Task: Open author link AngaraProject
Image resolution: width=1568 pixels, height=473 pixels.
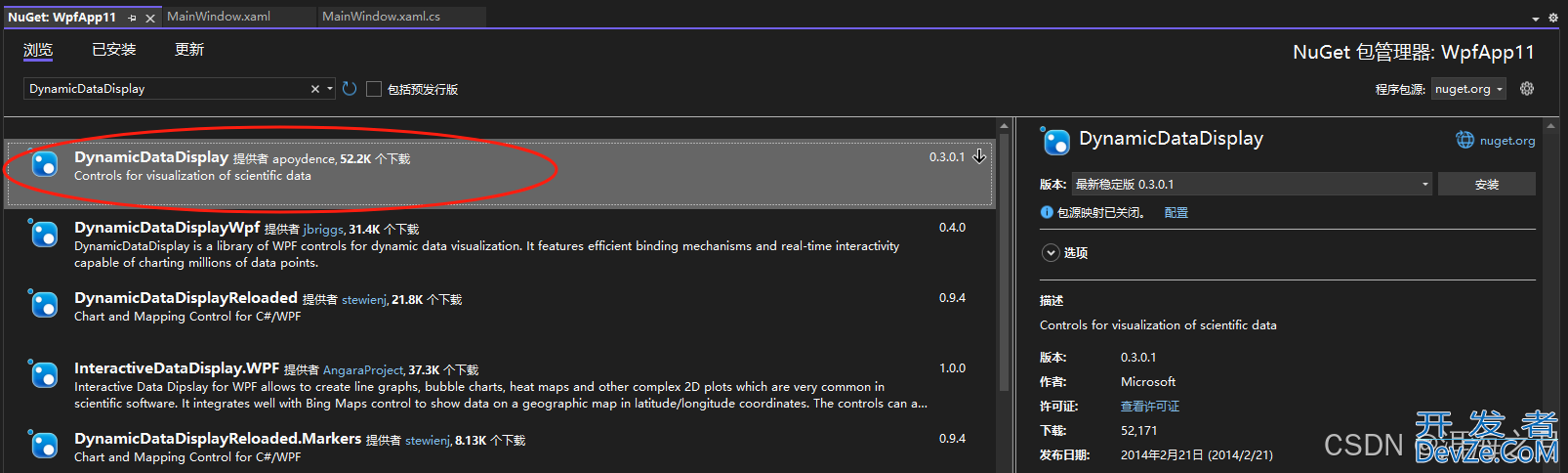Action: (363, 369)
